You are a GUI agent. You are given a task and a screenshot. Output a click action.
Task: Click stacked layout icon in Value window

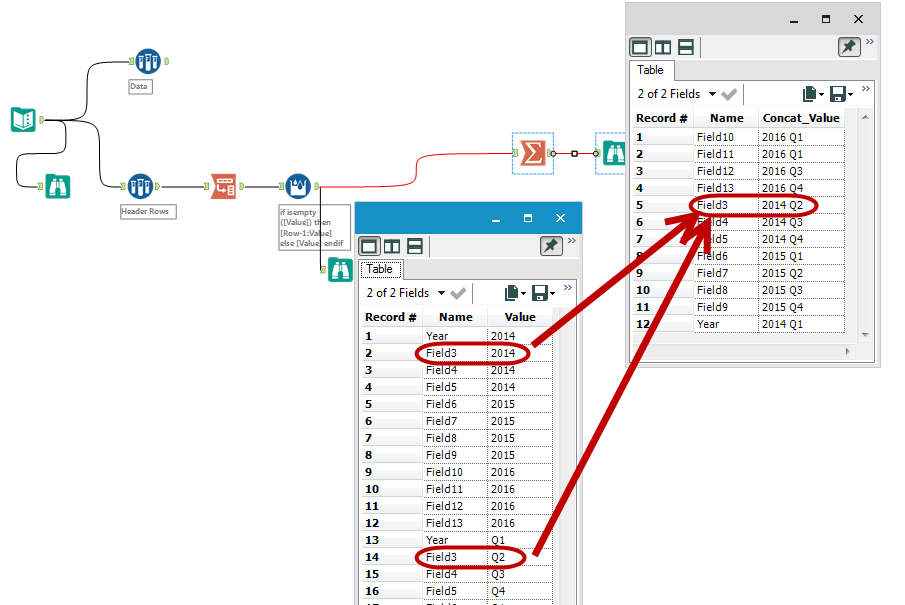click(415, 246)
